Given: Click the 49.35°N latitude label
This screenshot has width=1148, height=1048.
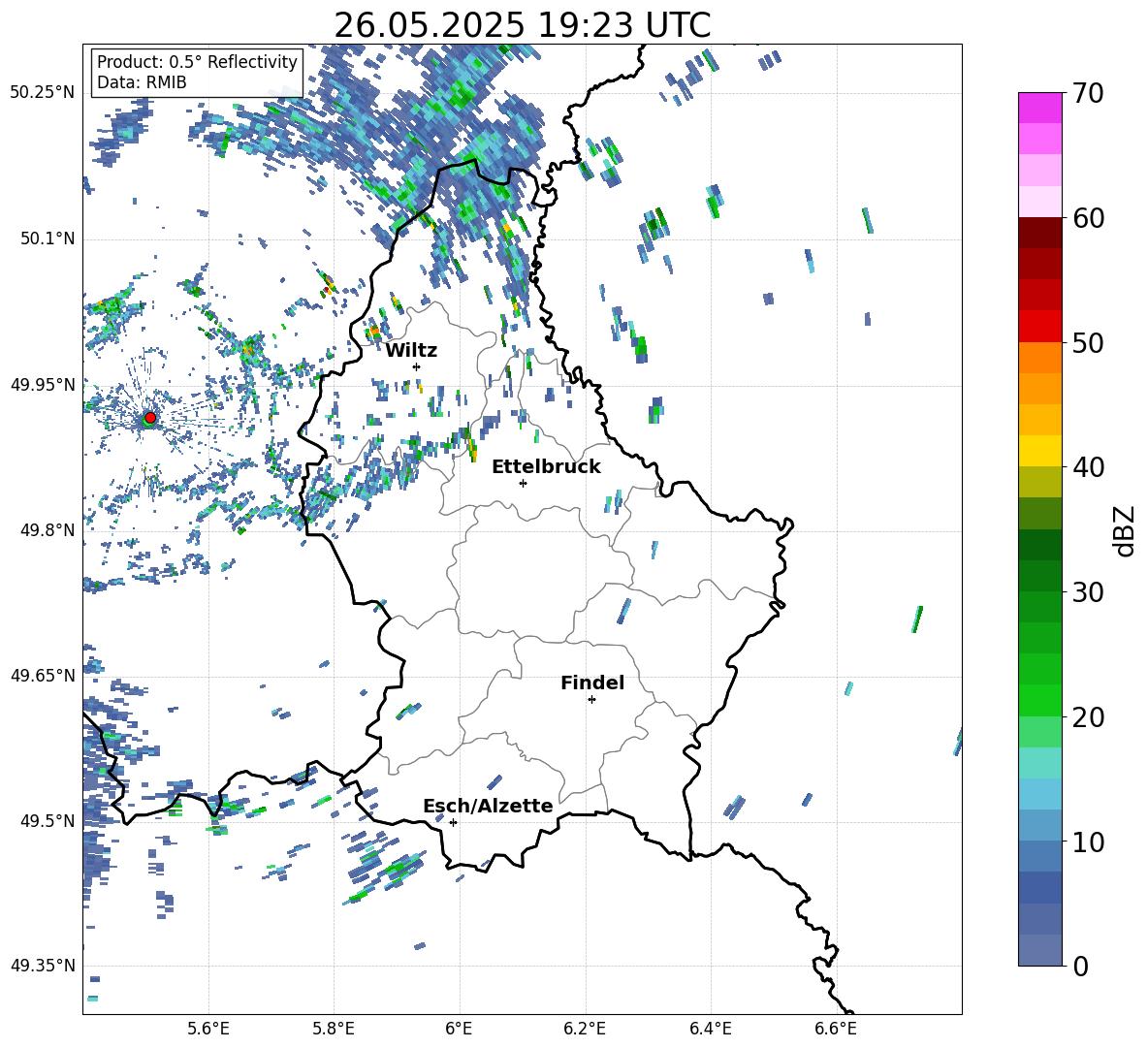Looking at the screenshot, I should [x=43, y=966].
